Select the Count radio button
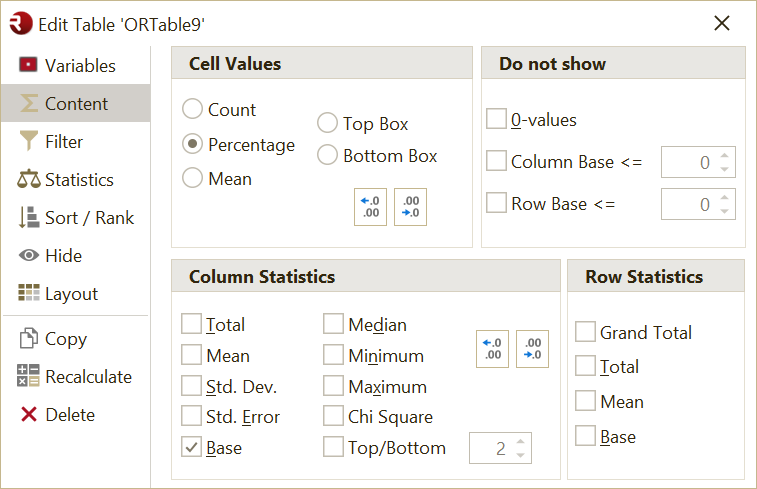 tap(193, 110)
